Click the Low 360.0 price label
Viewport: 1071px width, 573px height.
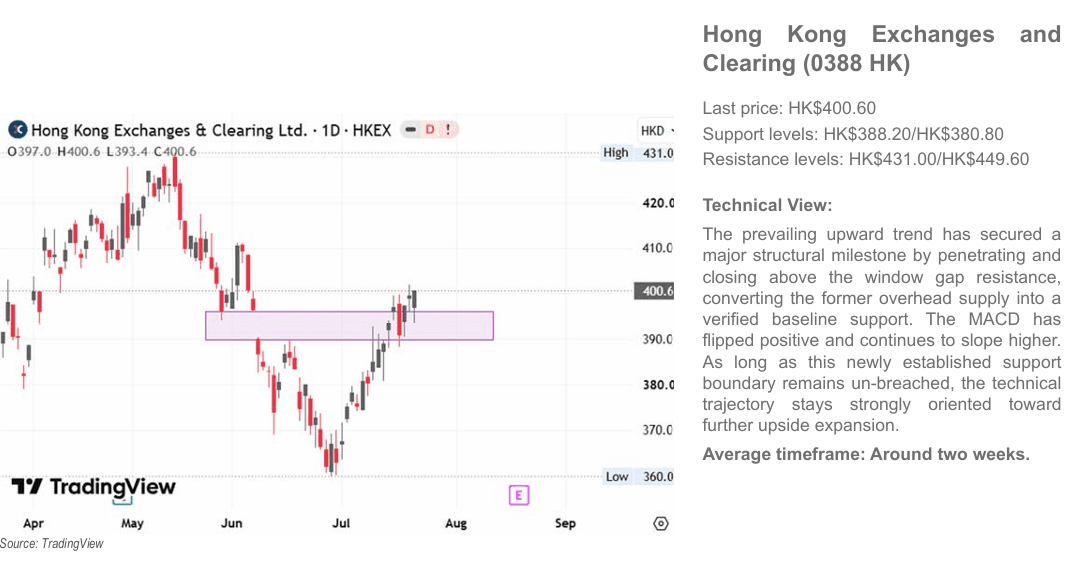639,477
